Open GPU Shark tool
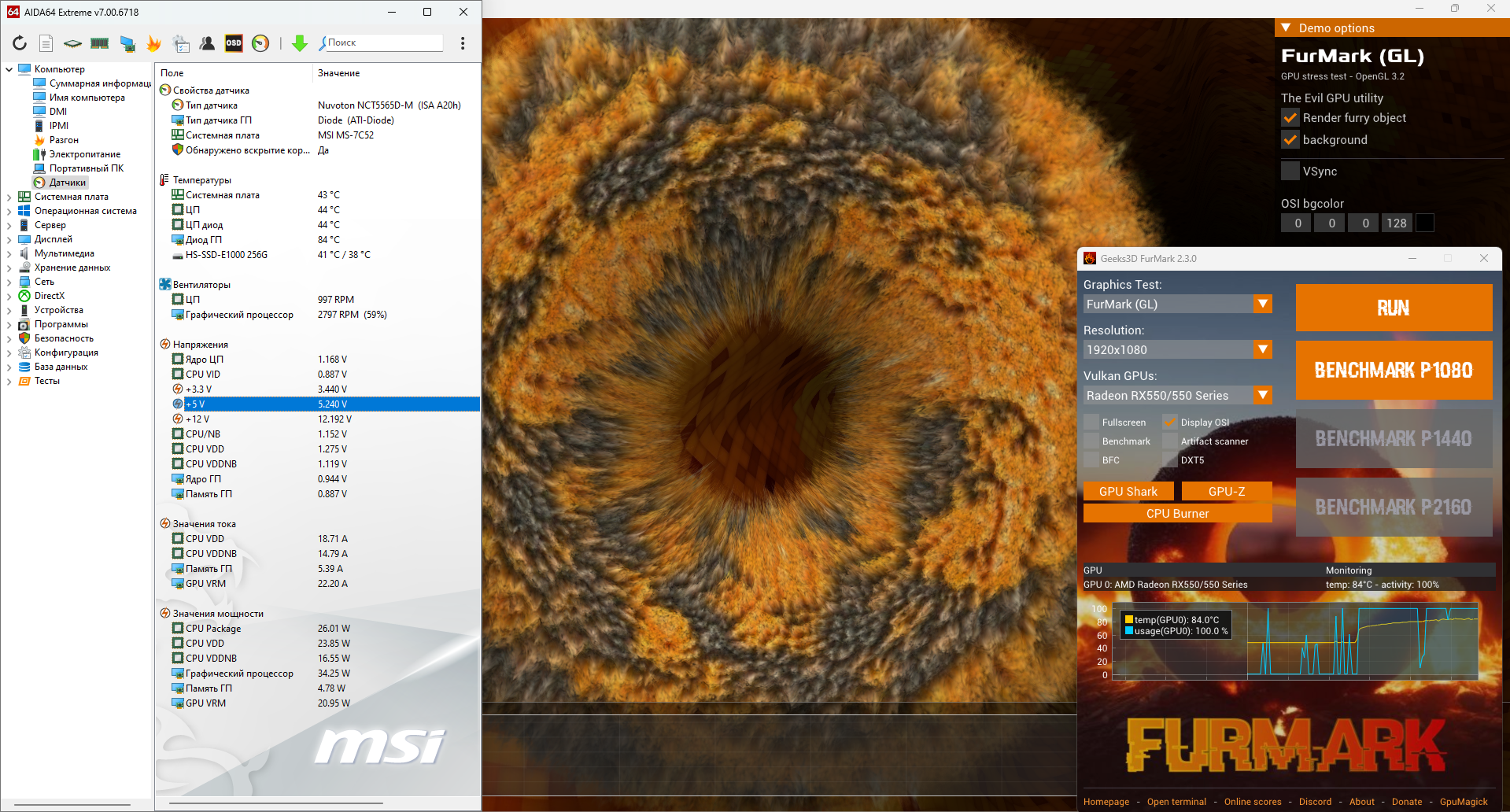Screen dimensions: 1510x812 tap(1128, 491)
